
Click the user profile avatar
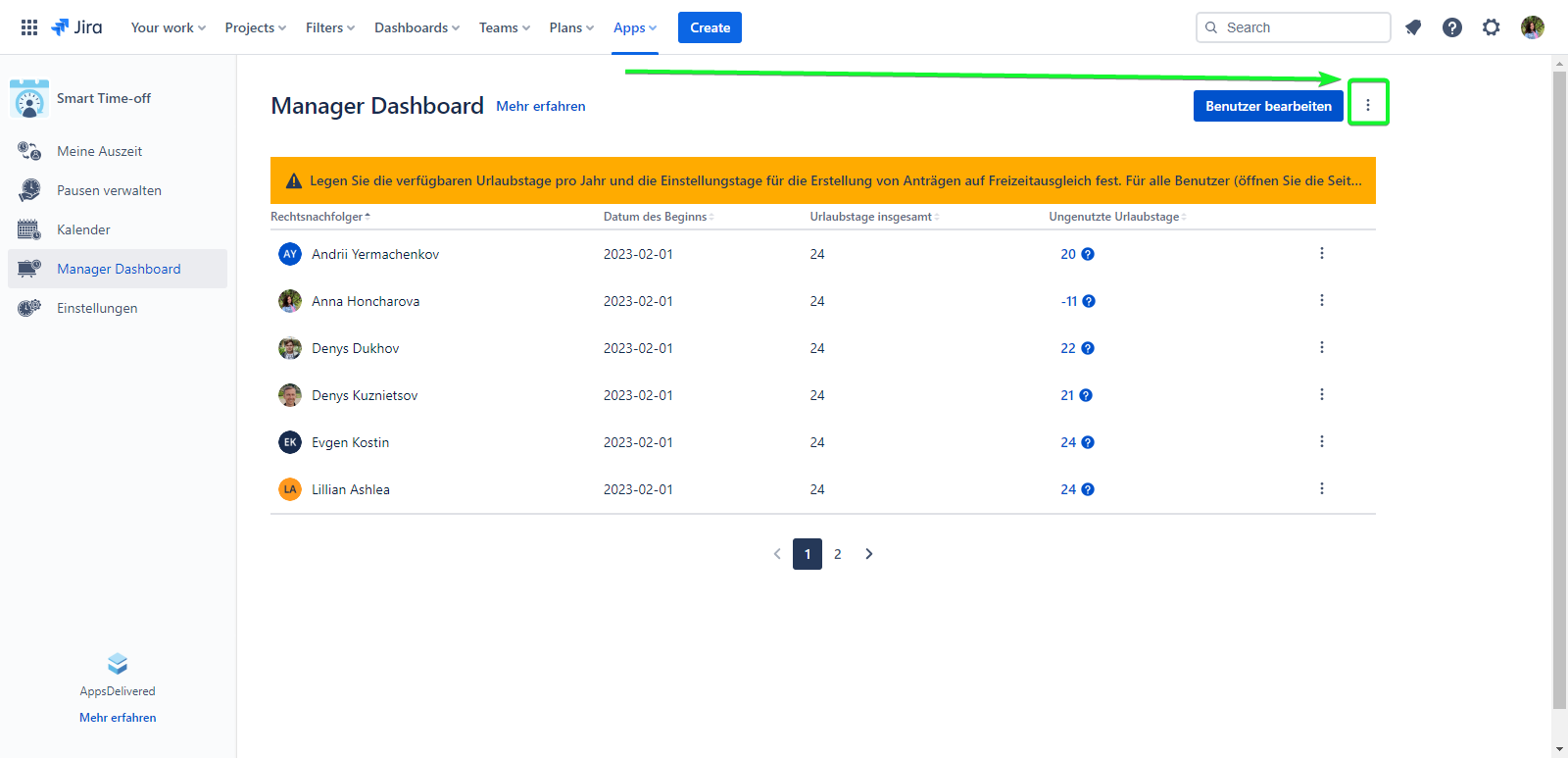(x=1533, y=27)
